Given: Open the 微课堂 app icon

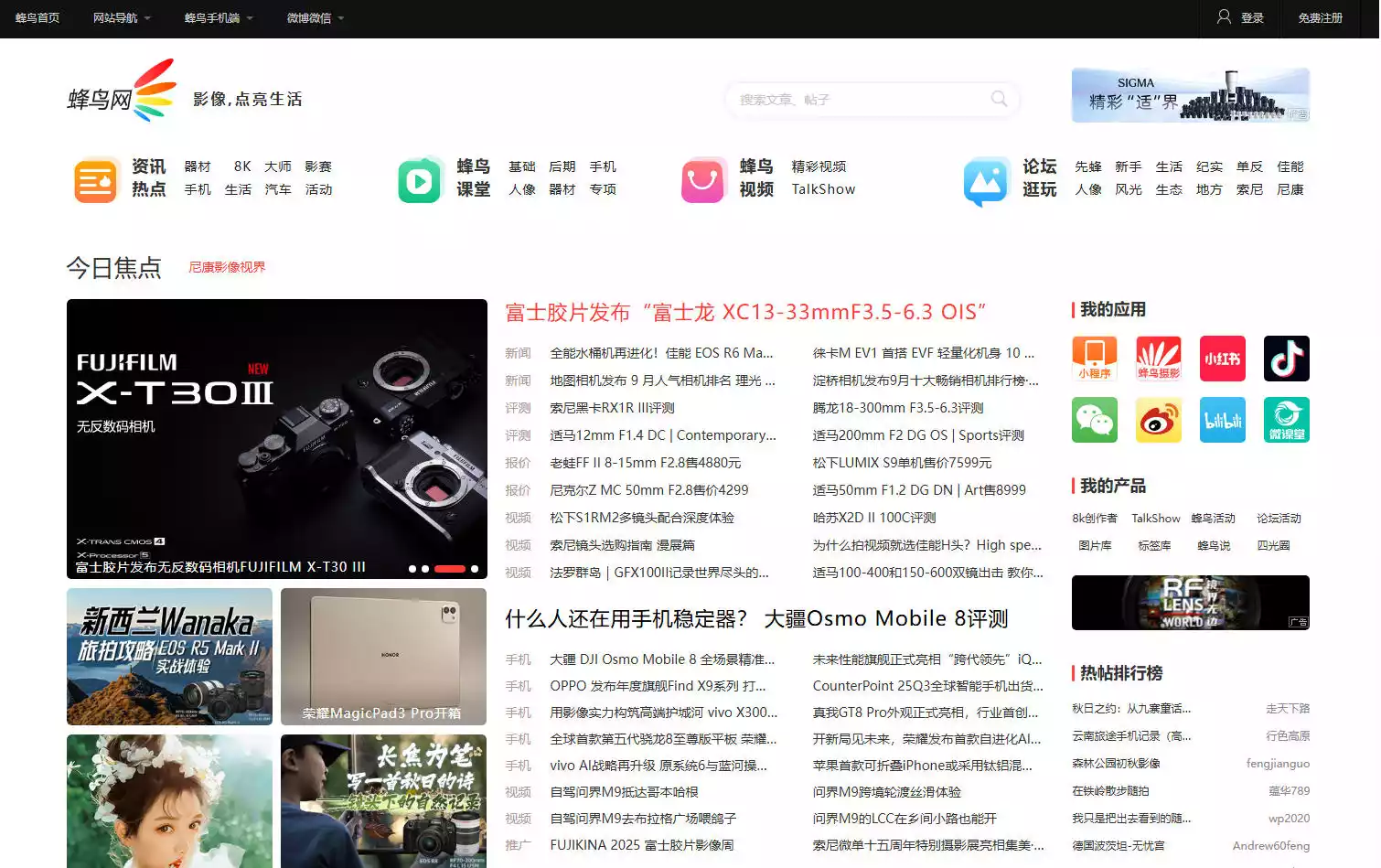Looking at the screenshot, I should point(1287,420).
